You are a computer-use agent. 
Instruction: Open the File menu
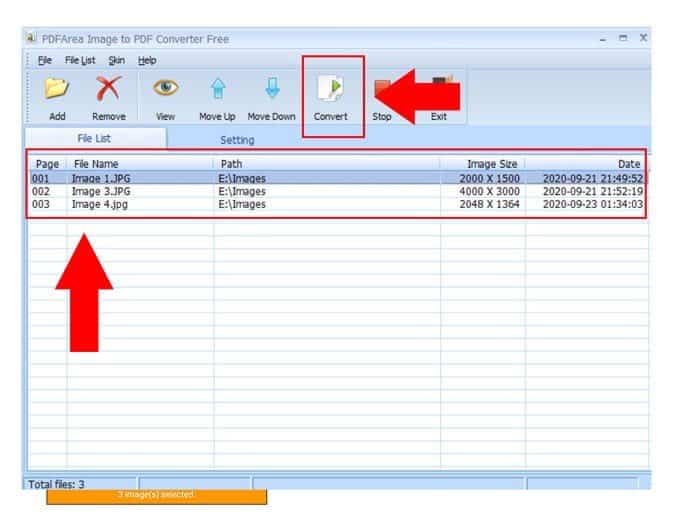coord(44,60)
